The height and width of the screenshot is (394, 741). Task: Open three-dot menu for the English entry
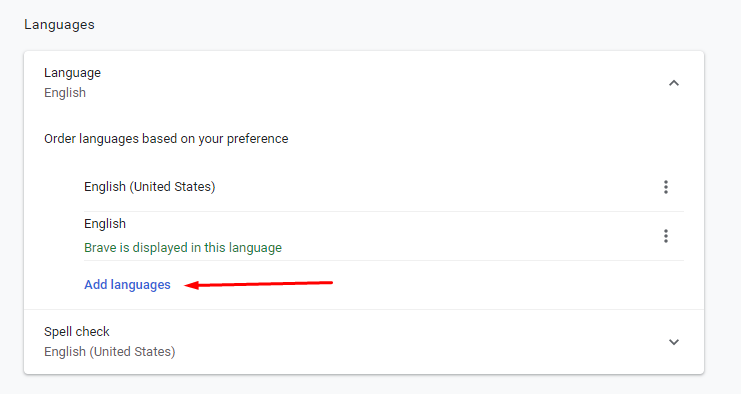pos(665,236)
